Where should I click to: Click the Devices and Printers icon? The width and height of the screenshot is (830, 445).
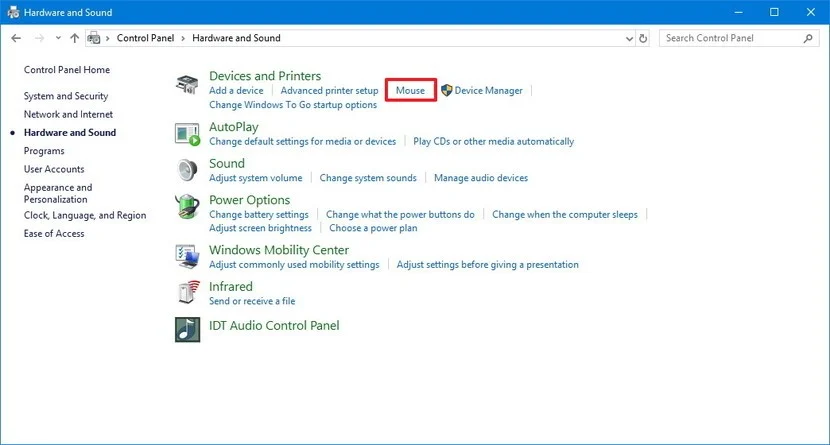click(x=187, y=84)
